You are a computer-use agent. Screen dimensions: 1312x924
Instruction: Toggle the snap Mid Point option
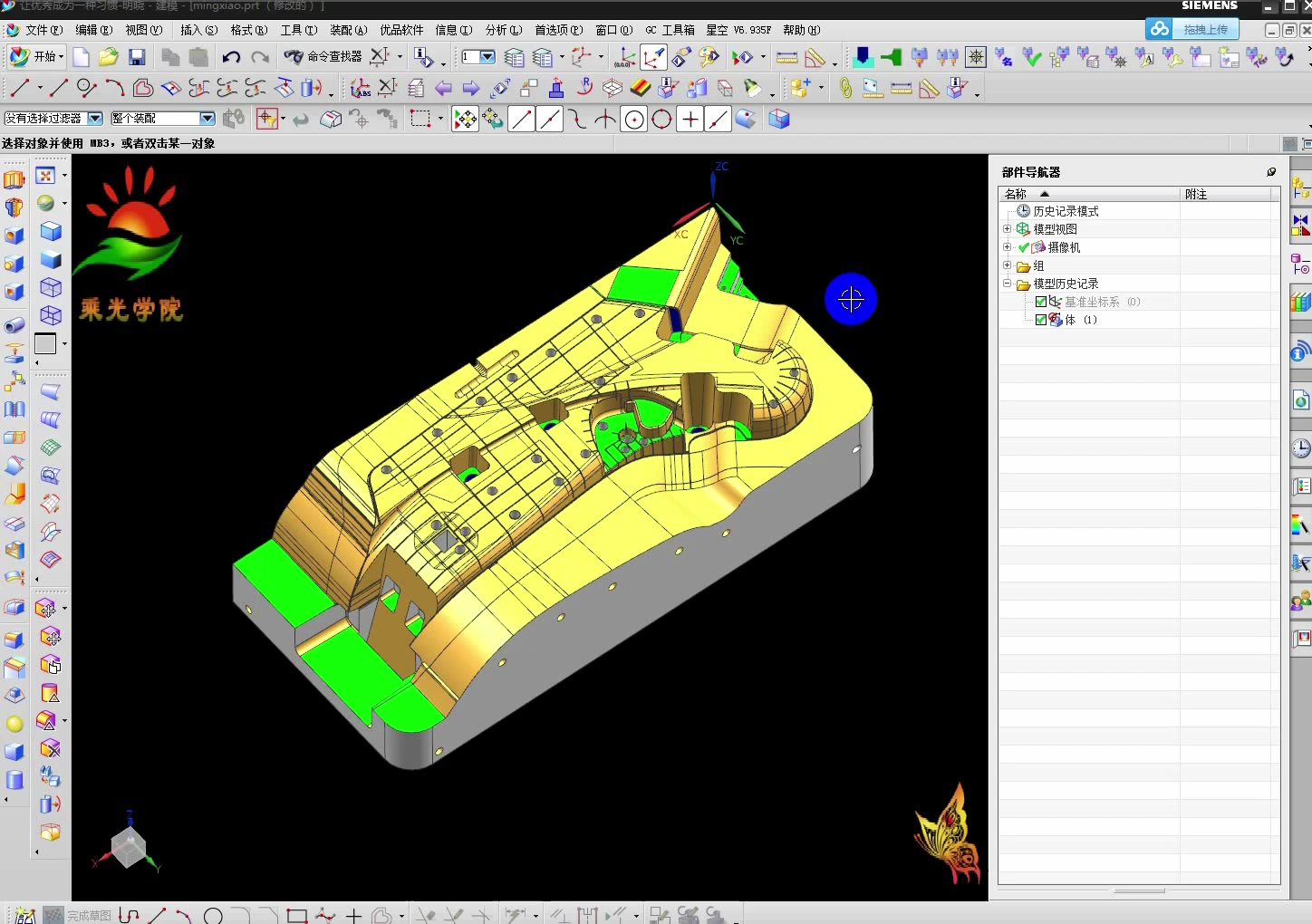click(550, 120)
